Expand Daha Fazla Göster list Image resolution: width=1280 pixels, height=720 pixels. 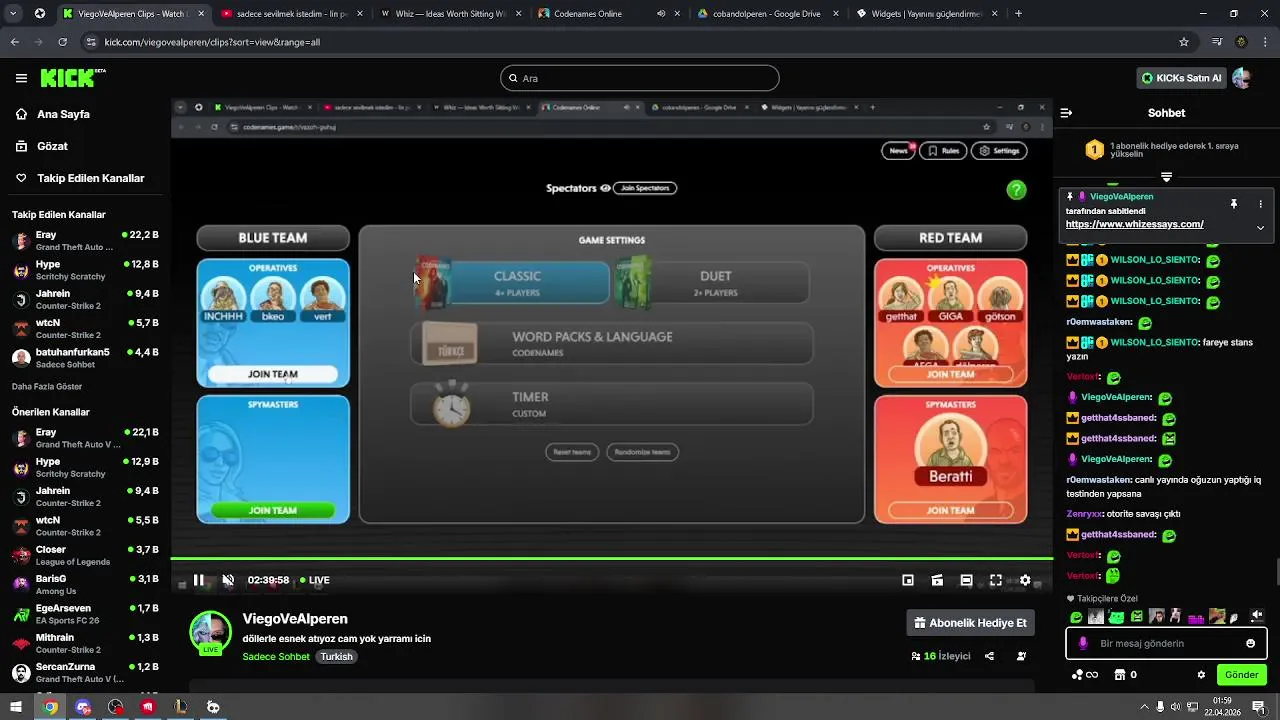coord(47,386)
